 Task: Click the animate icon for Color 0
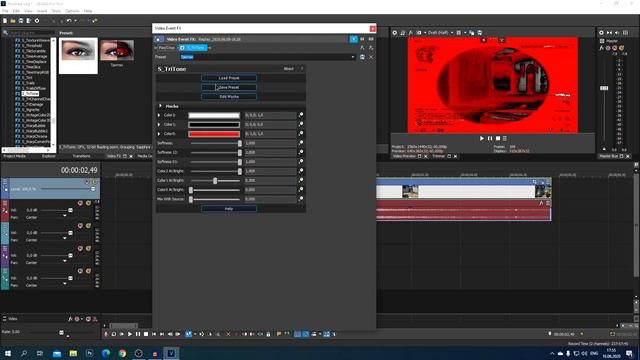(x=301, y=134)
